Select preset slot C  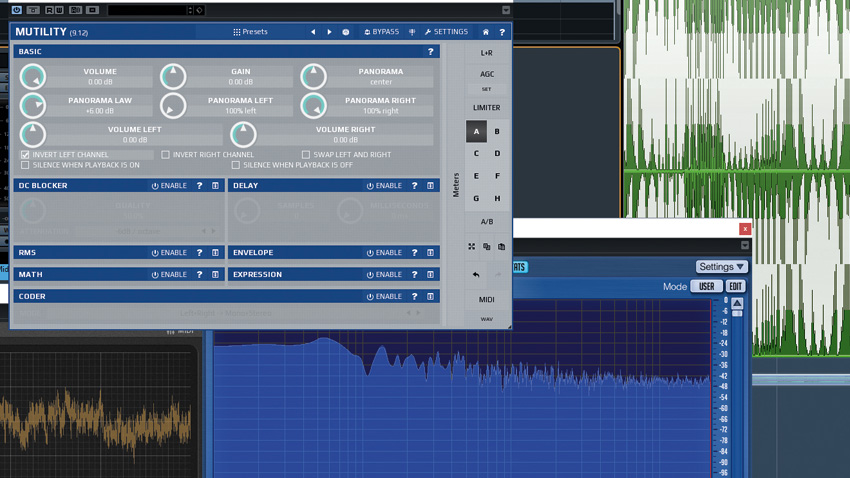pyautogui.click(x=476, y=154)
